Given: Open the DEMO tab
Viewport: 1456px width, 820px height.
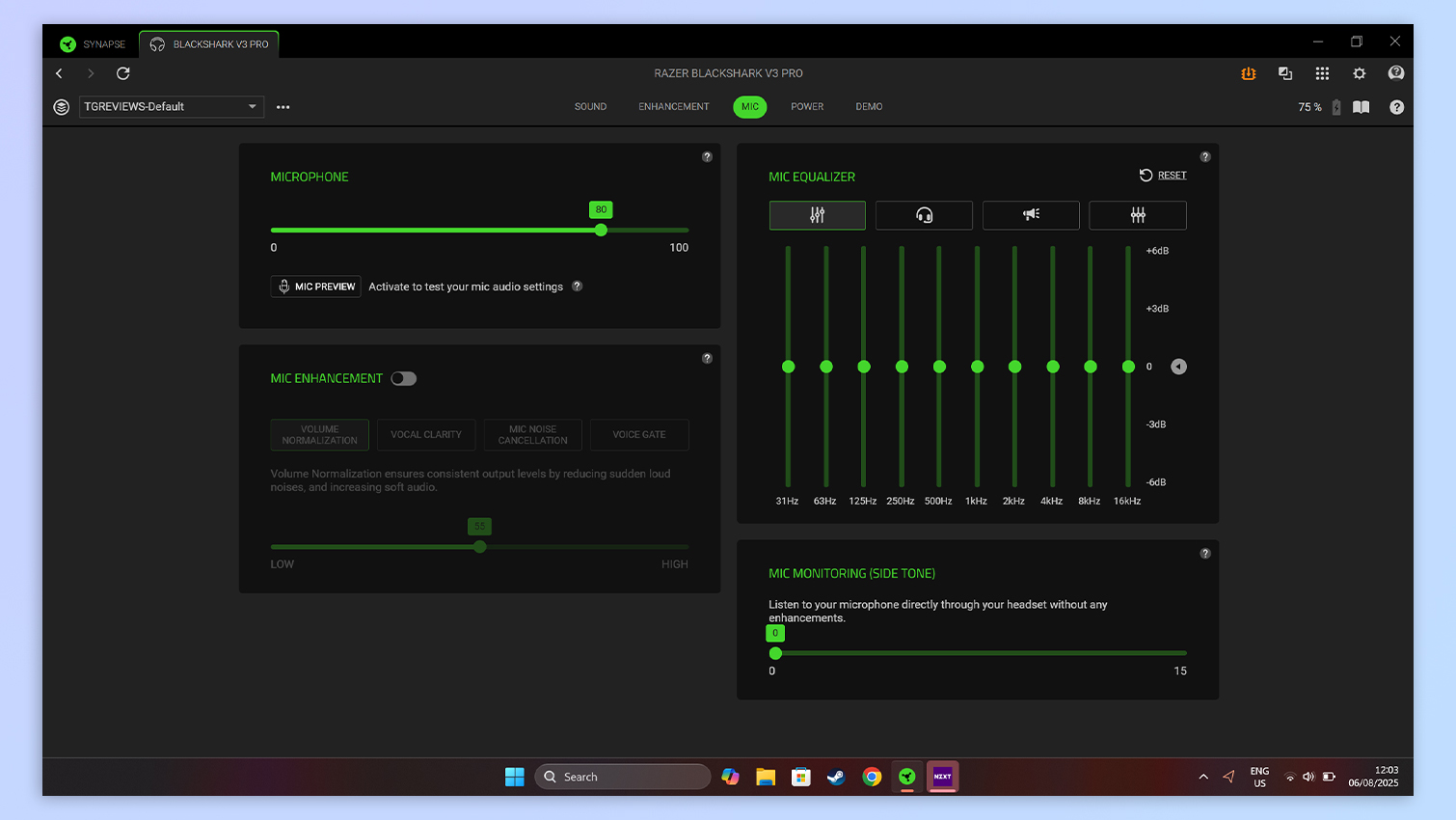Looking at the screenshot, I should pos(869,107).
